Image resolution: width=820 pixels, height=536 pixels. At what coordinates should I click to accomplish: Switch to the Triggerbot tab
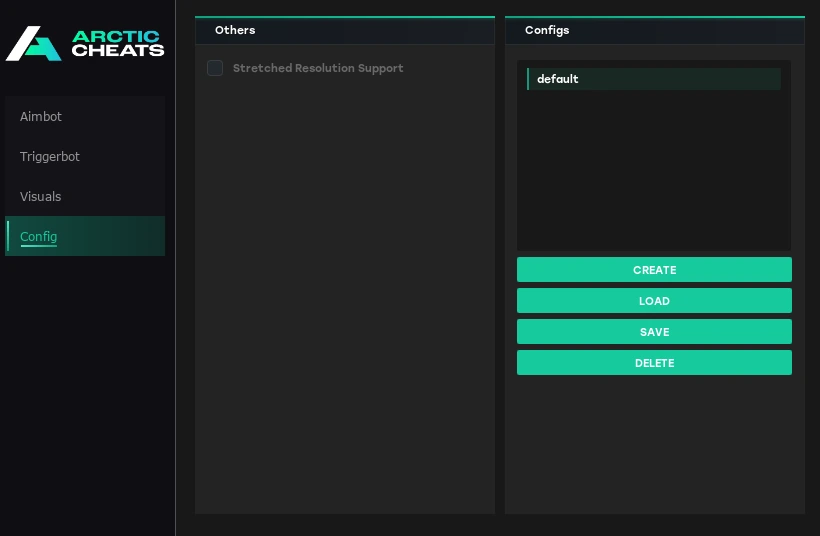pyautogui.click(x=50, y=157)
